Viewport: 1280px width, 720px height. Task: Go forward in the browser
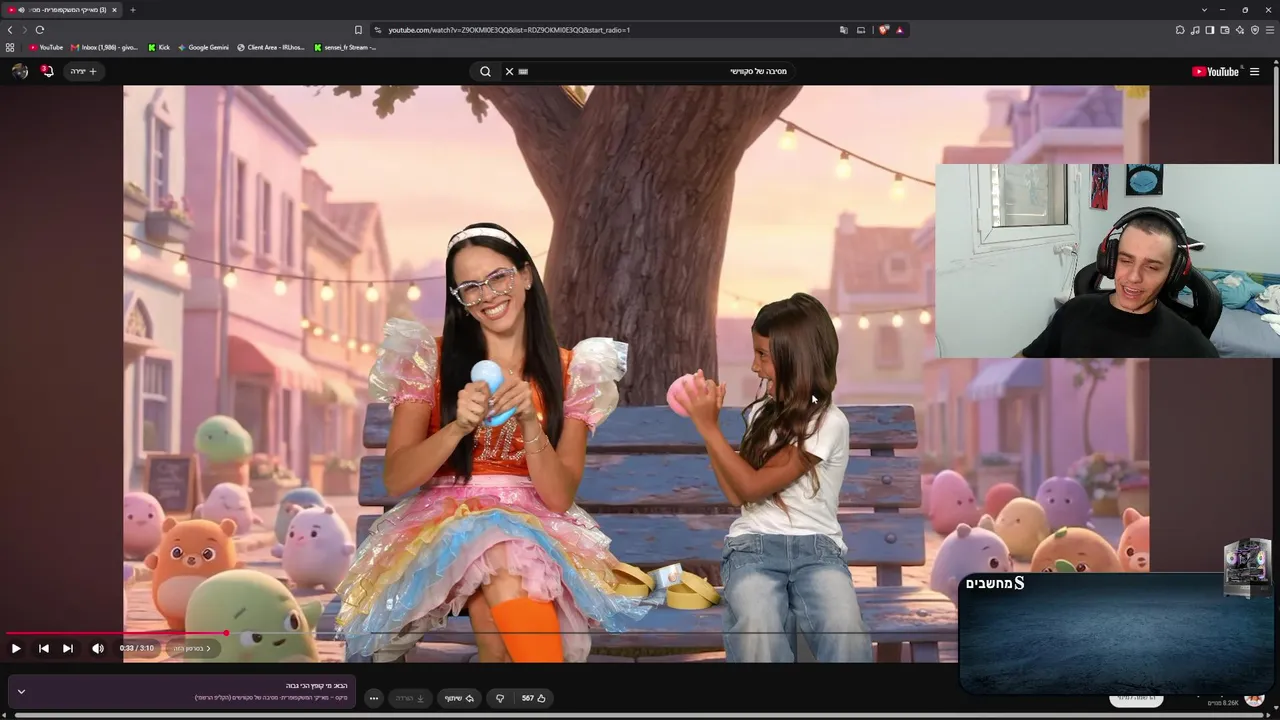pyautogui.click(x=24, y=30)
